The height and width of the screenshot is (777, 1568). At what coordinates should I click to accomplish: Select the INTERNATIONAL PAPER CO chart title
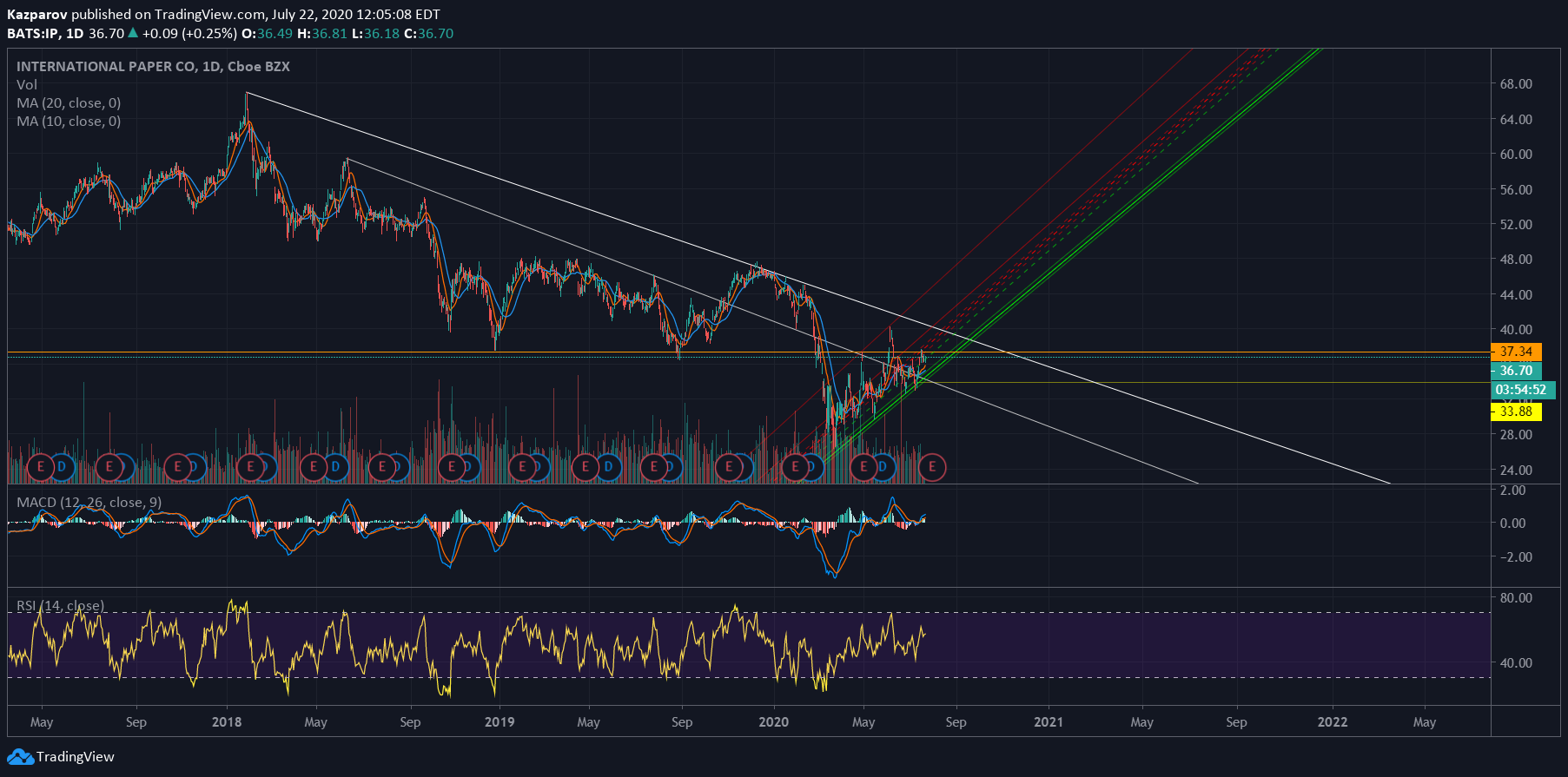153,66
